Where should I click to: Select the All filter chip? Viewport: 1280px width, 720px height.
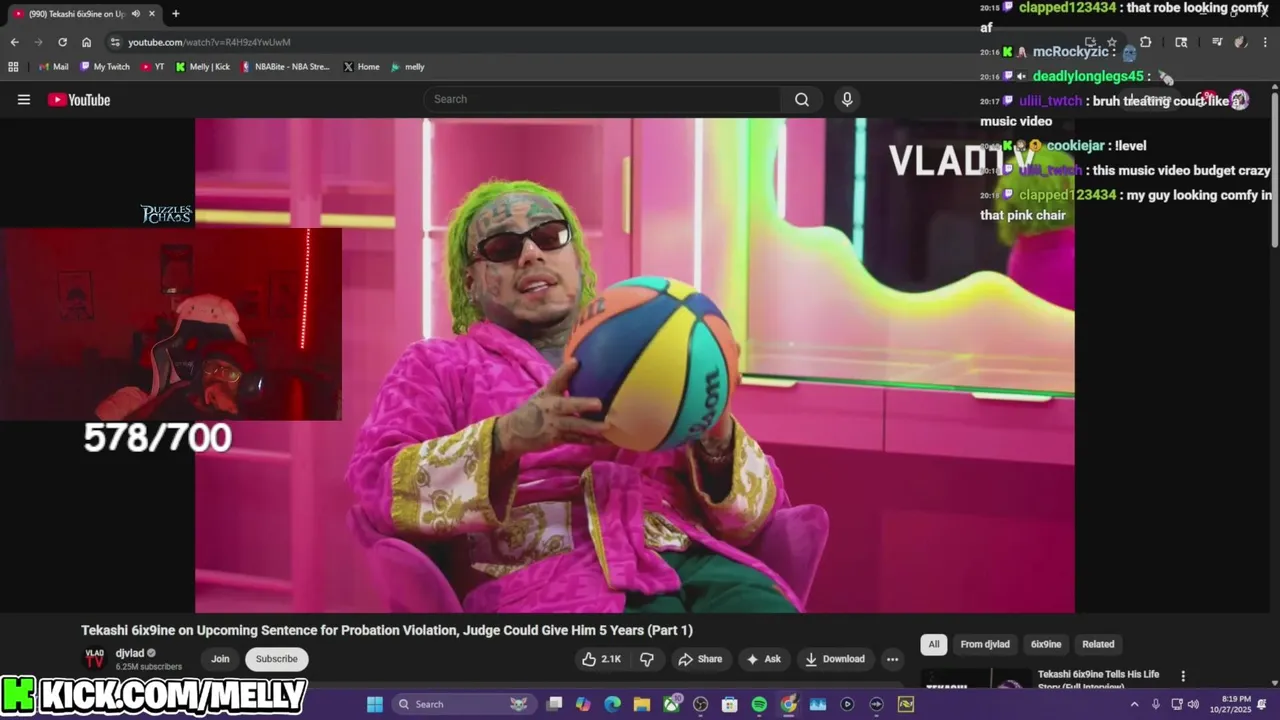[934, 644]
